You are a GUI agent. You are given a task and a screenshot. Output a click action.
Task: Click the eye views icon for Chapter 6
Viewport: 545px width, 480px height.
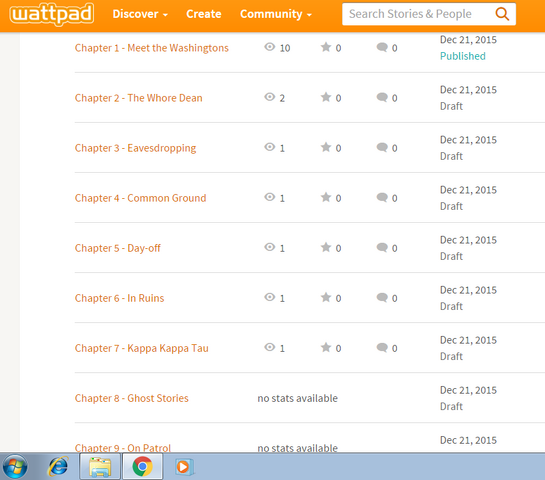269,297
